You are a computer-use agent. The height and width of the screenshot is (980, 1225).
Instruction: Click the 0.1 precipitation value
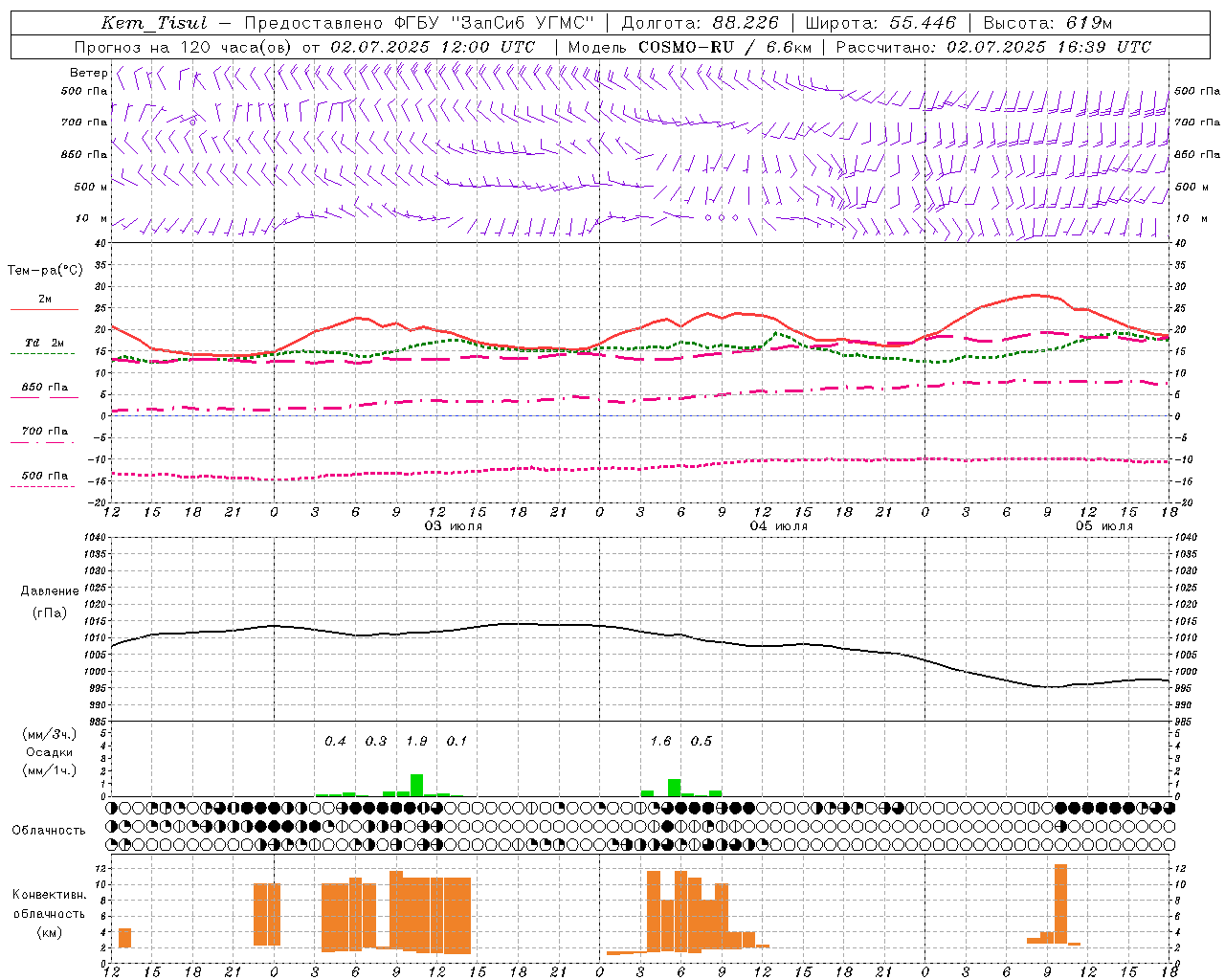[x=457, y=741]
